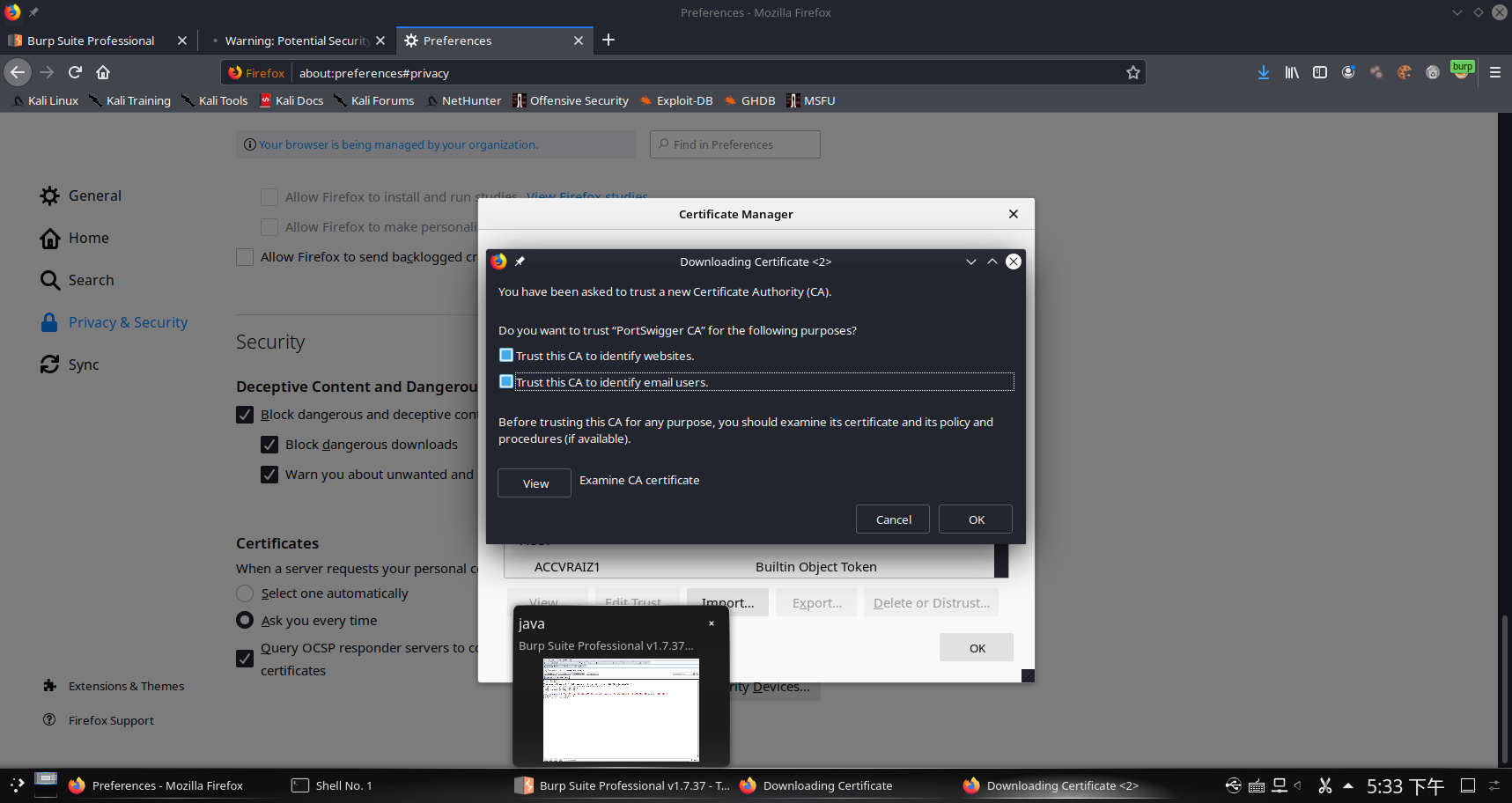Screen dimensions: 1512x803
Task: Click the panel settings sliders icon
Action: [x=1494, y=785]
